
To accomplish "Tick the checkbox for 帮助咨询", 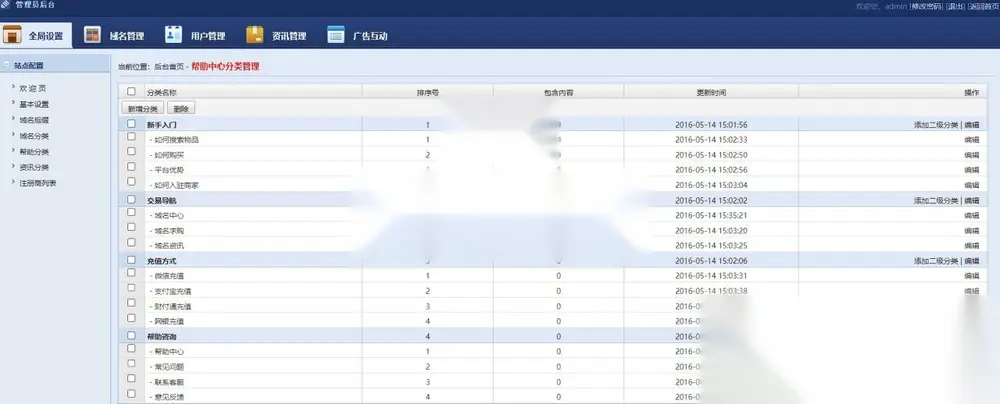I will click(x=131, y=335).
